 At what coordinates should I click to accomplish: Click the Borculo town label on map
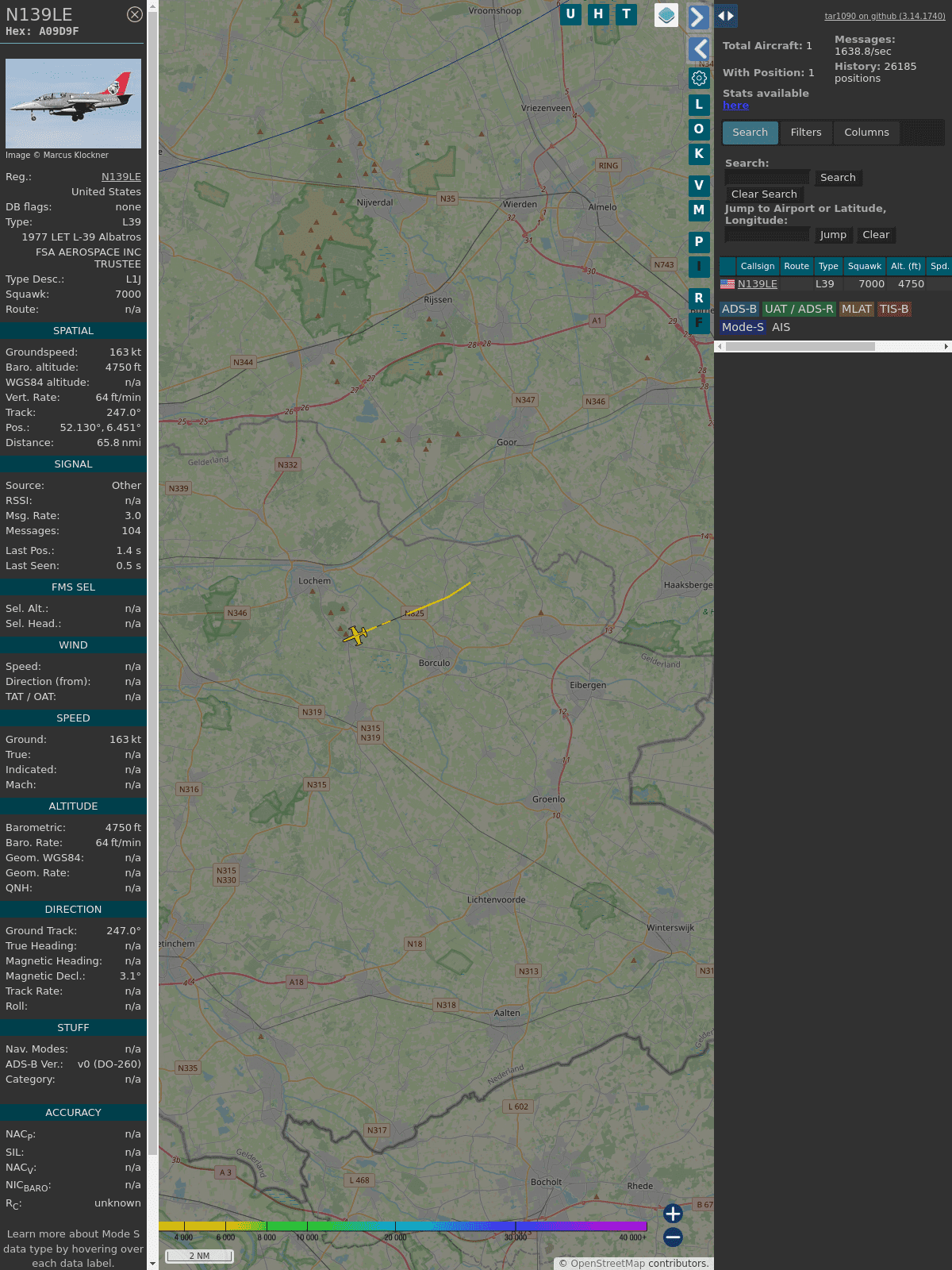click(434, 663)
